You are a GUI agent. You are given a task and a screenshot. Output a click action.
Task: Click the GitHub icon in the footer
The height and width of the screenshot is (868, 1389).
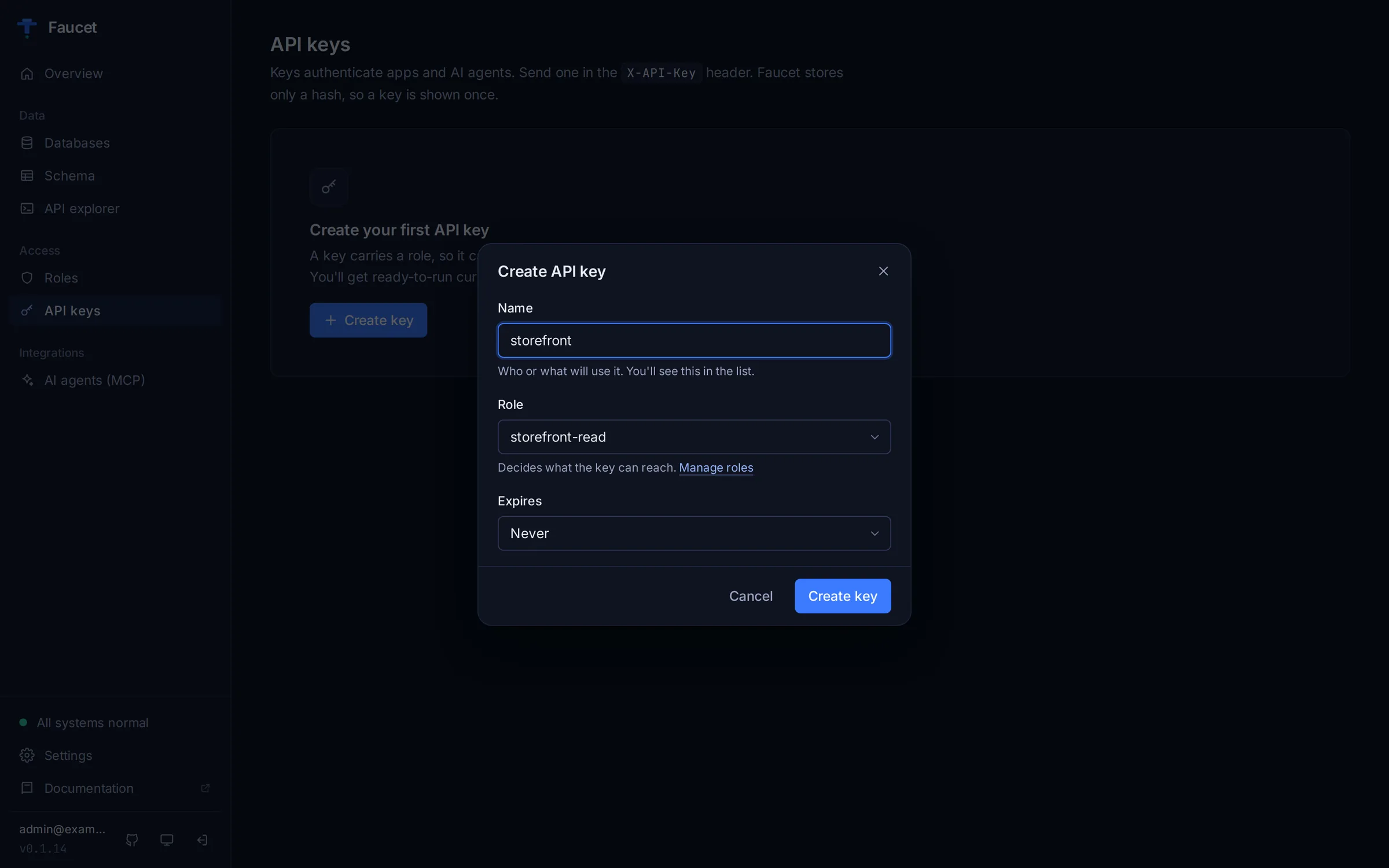[x=132, y=840]
